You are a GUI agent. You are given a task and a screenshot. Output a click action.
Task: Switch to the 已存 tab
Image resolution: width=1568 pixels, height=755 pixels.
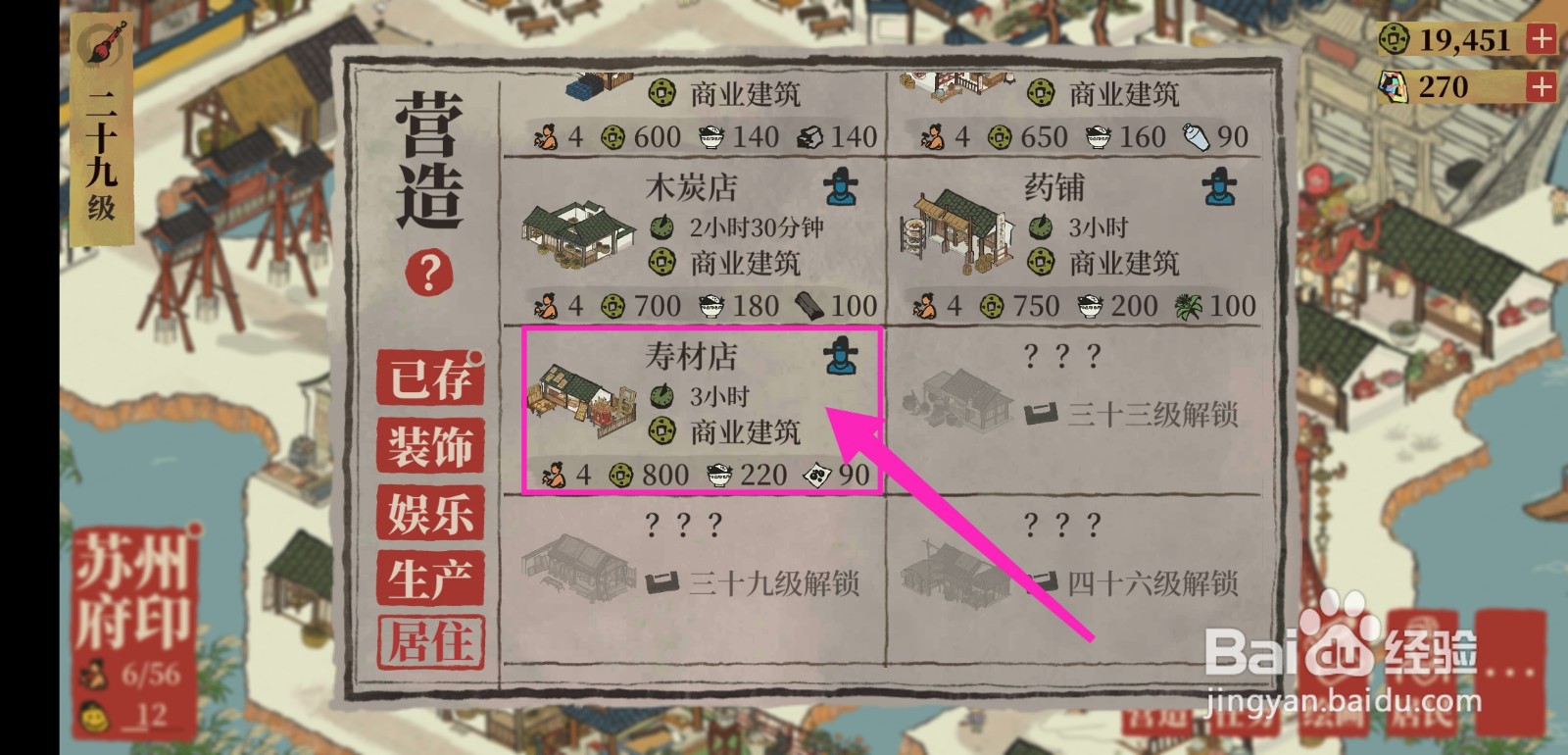click(431, 377)
